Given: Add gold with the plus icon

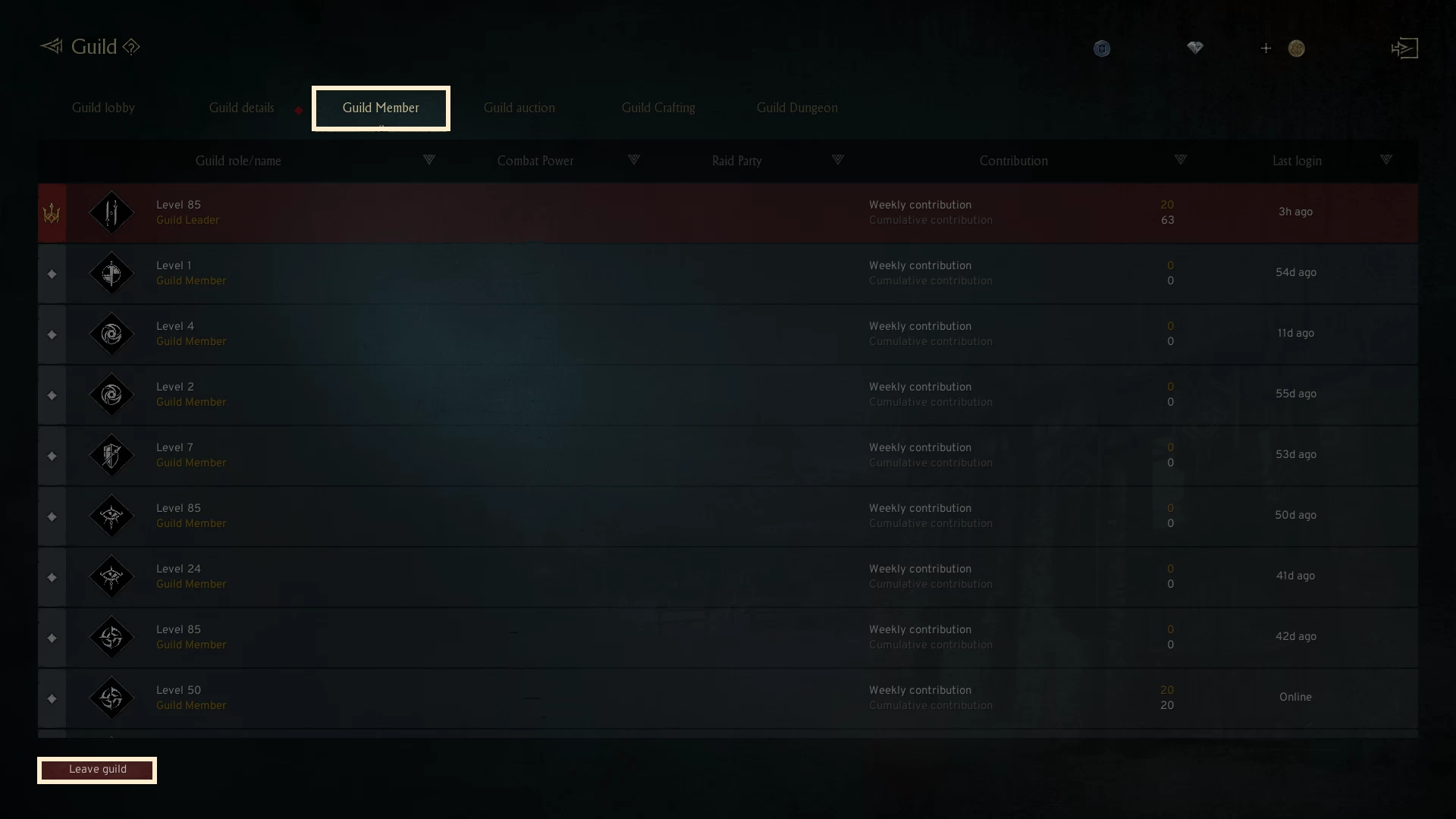Looking at the screenshot, I should point(1266,49).
